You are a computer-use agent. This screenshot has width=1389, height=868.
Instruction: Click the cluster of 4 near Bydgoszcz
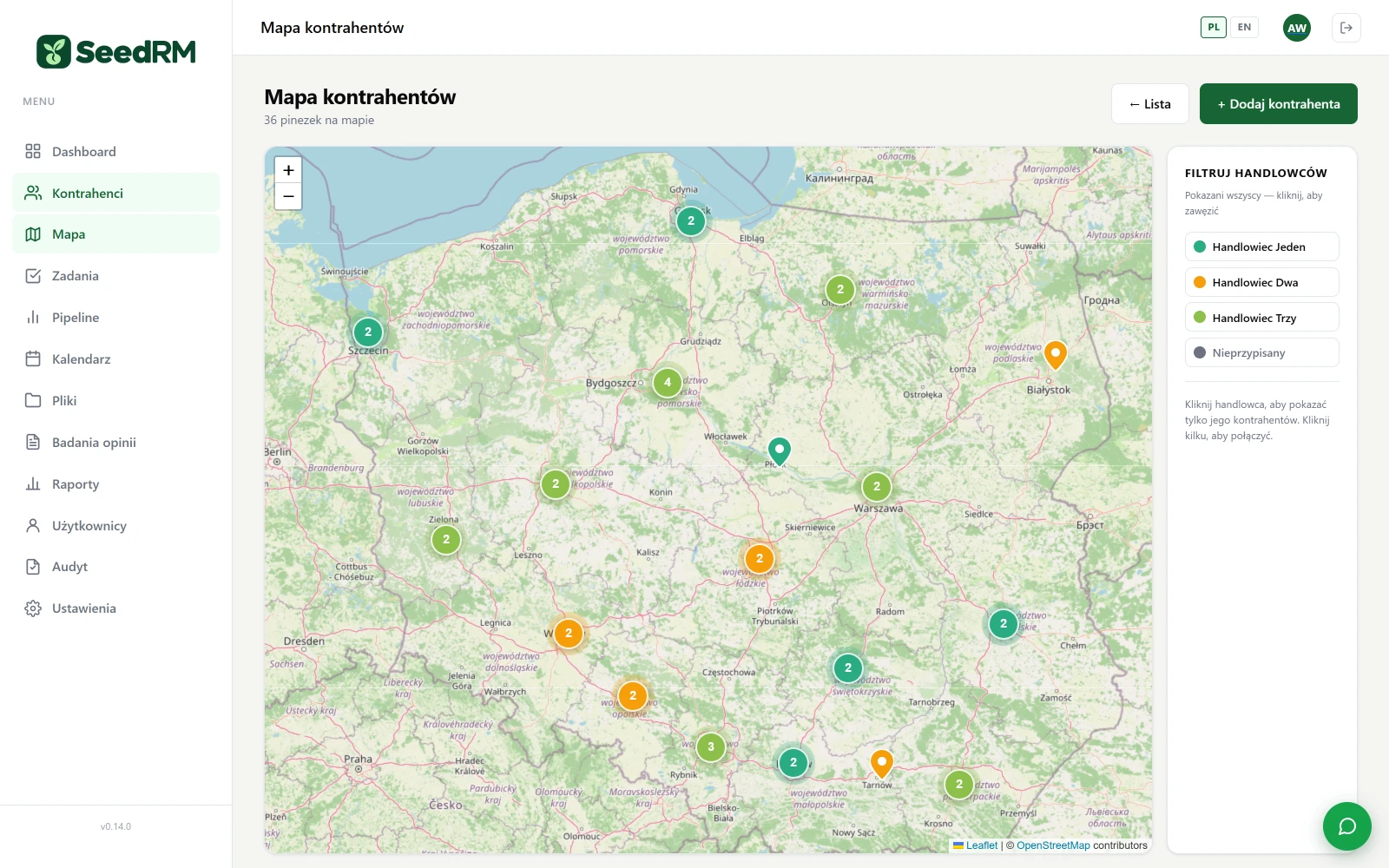click(x=668, y=382)
